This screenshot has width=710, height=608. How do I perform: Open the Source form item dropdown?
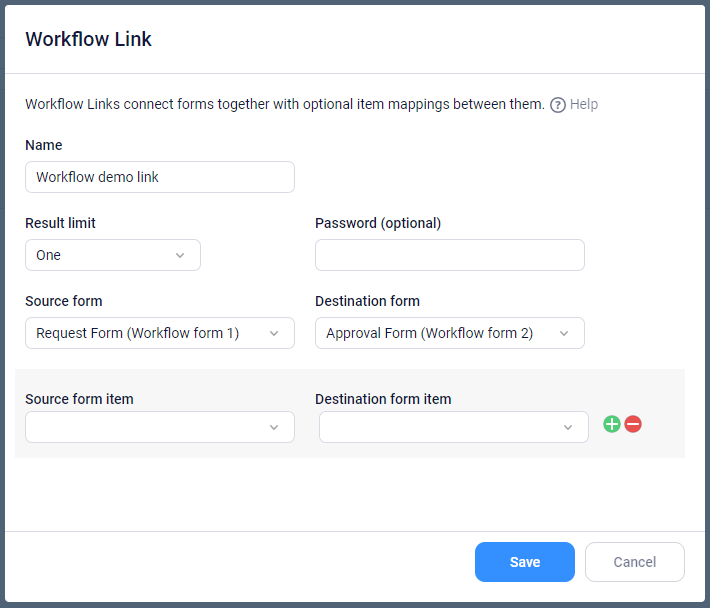click(x=160, y=427)
